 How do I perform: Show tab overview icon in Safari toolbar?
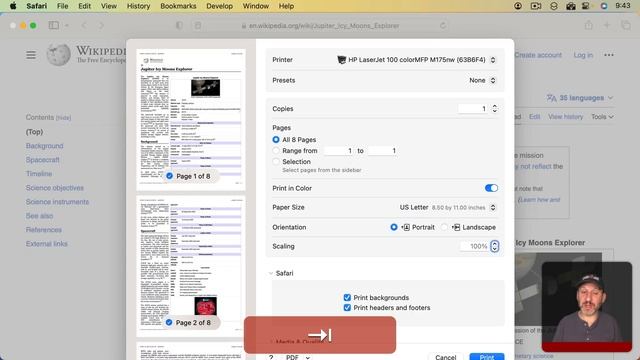tap(626, 25)
